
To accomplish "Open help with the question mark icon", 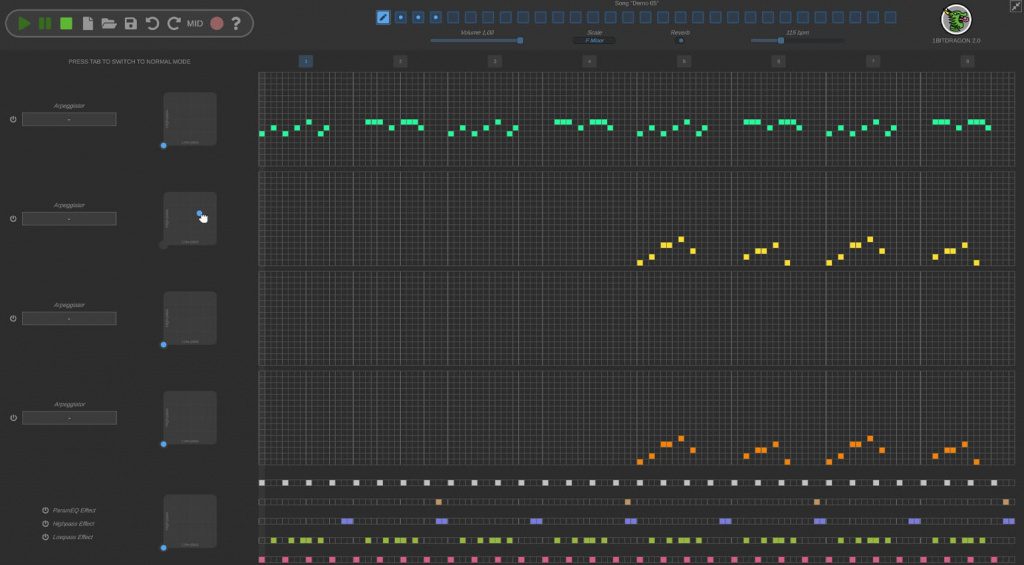I will pyautogui.click(x=236, y=23).
